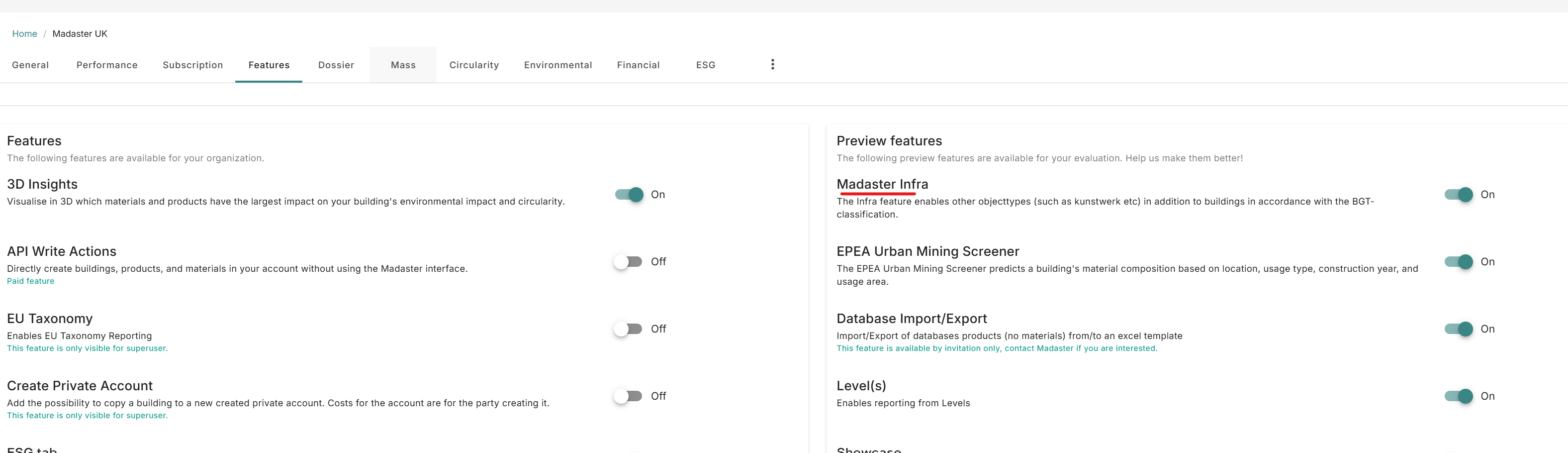Screen dimensions: 1568x453
Task: Click the Preview features section title
Action: tap(889, 141)
